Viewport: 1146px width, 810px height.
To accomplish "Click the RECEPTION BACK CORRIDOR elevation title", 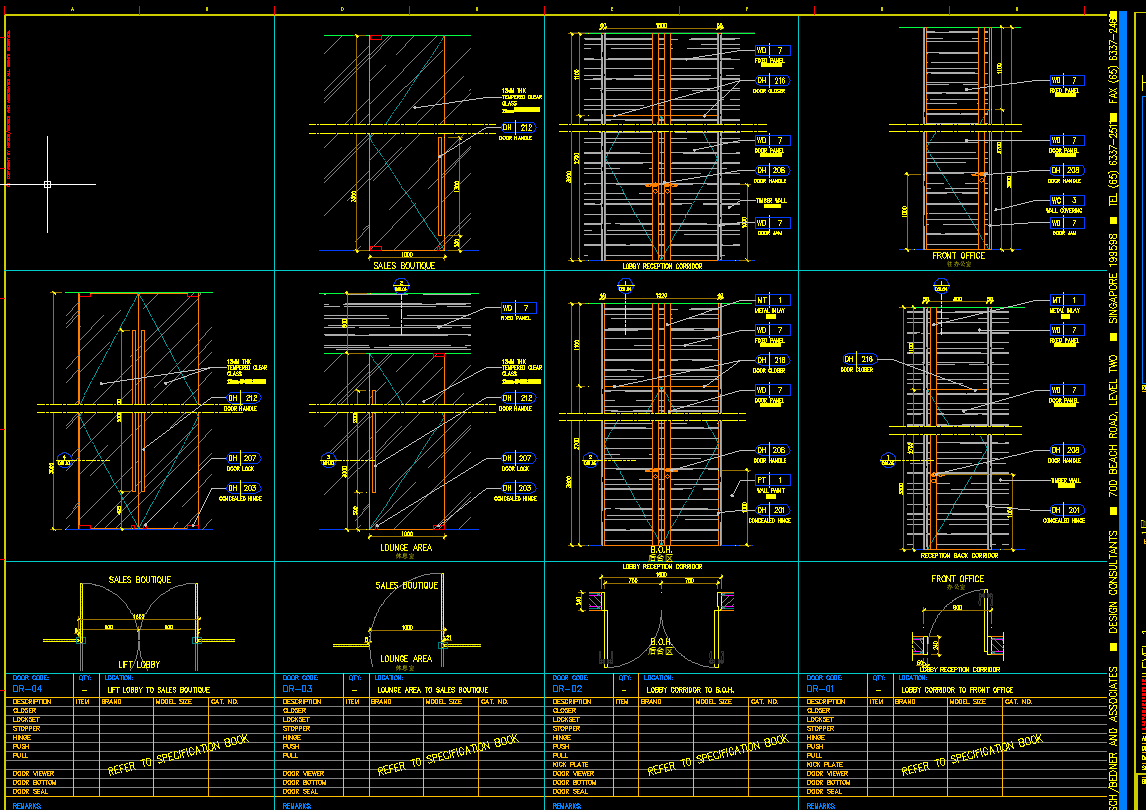I will [x=959, y=556].
